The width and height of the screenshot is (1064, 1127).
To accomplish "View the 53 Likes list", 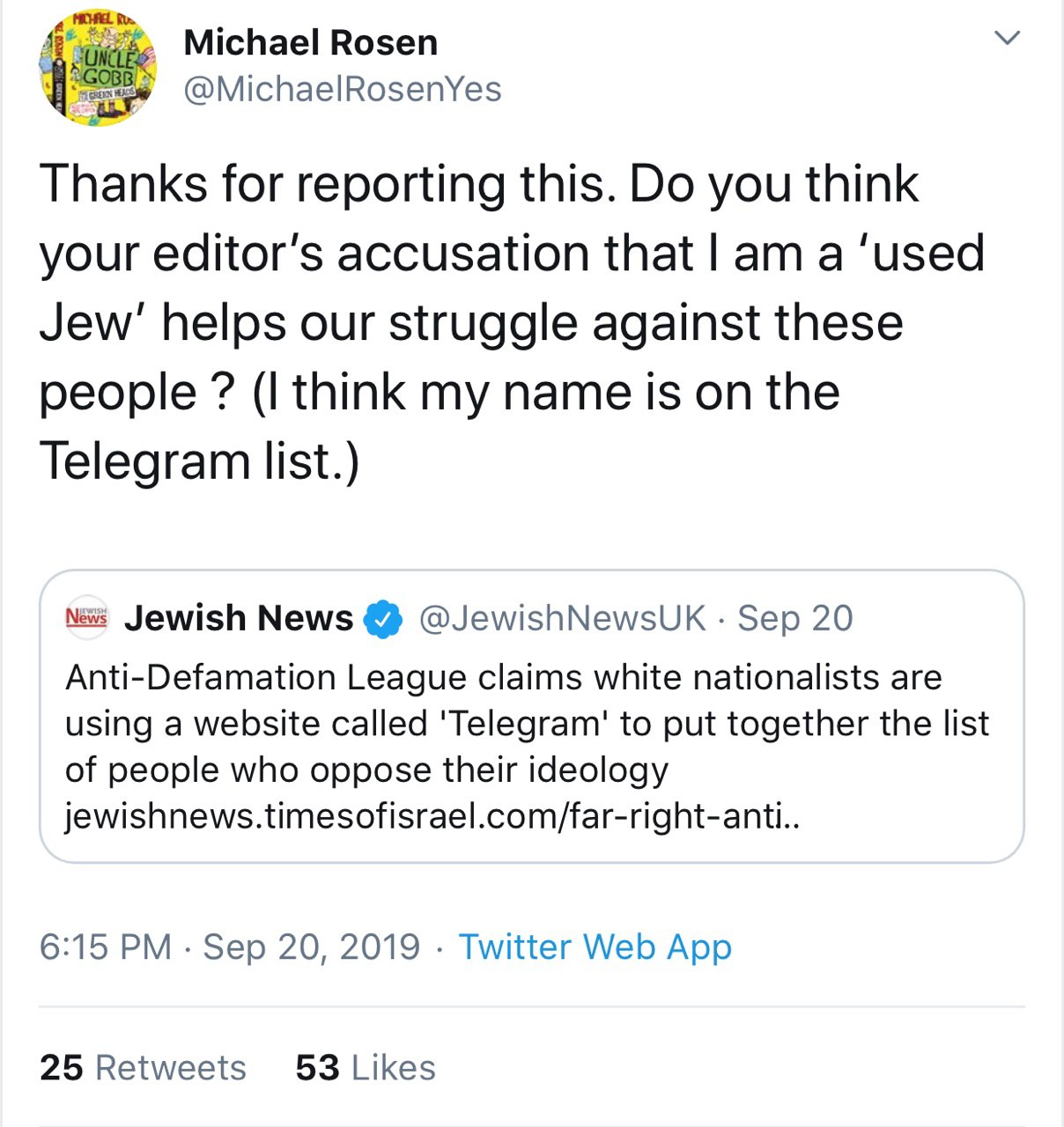I will 366,1067.
